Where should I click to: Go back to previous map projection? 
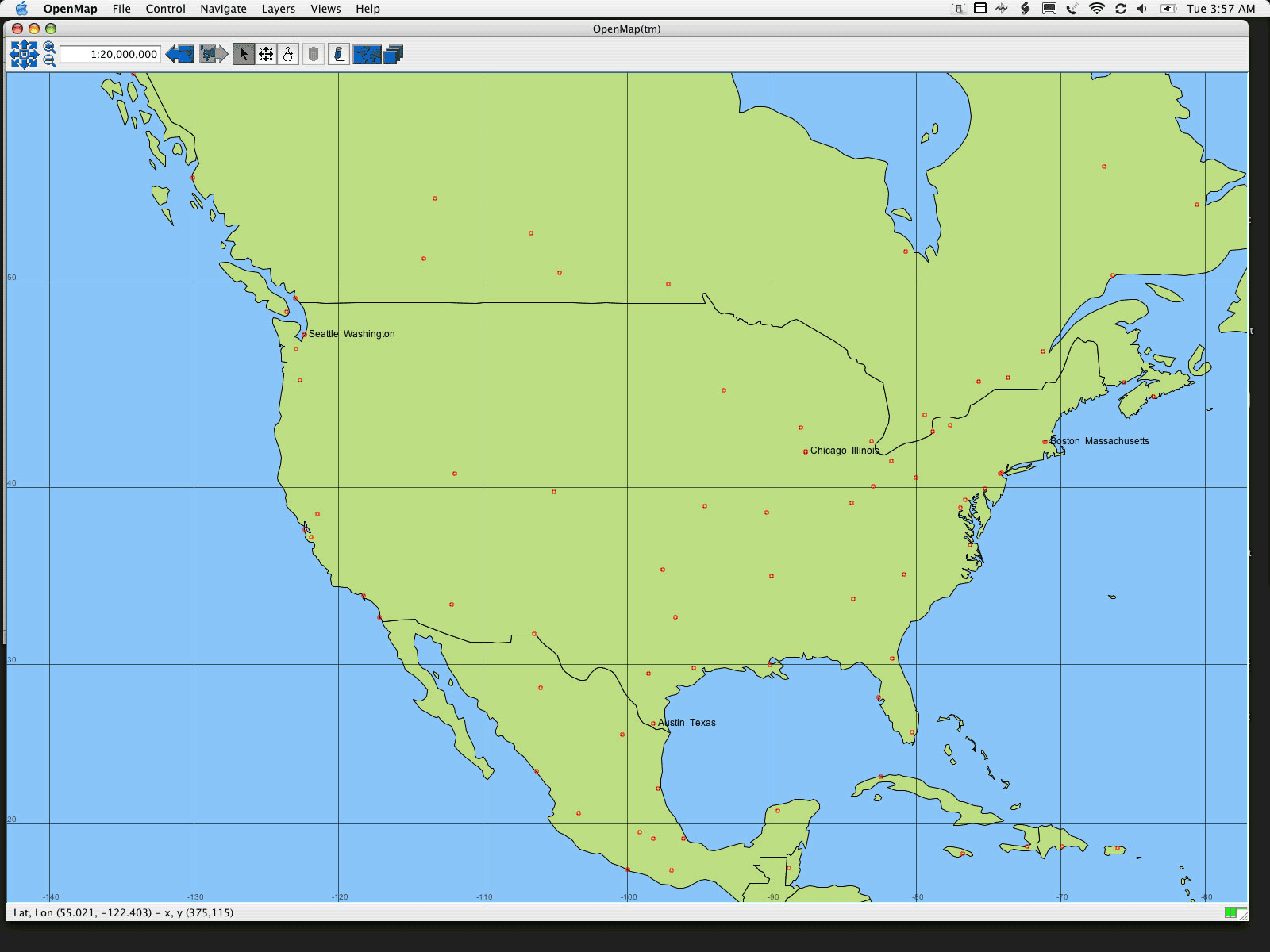tap(180, 54)
